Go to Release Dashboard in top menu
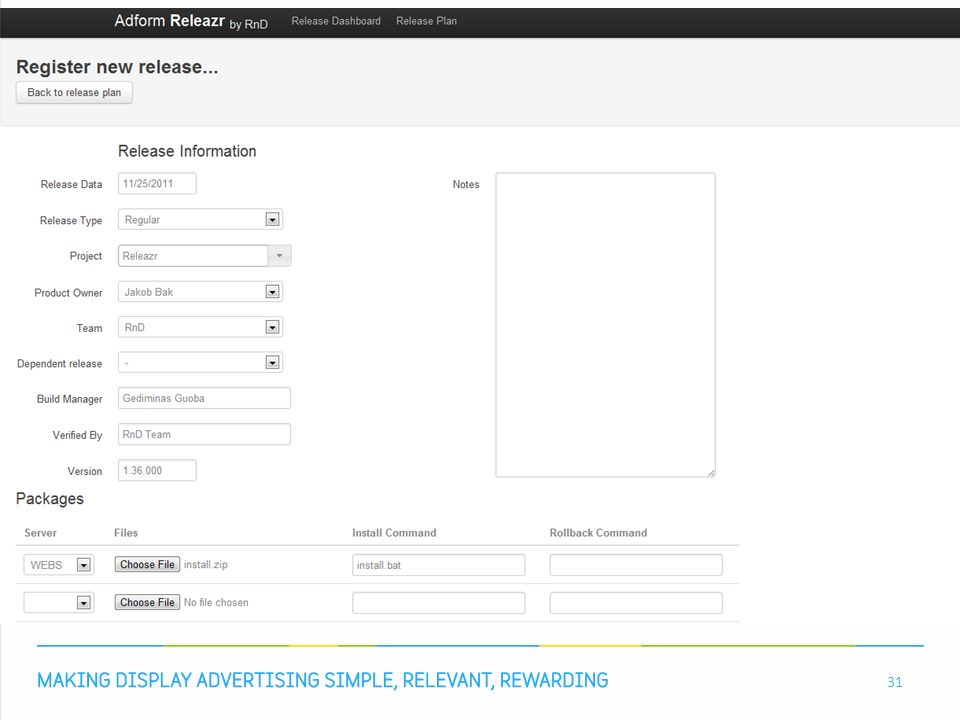This screenshot has height=720, width=960. coord(336,21)
